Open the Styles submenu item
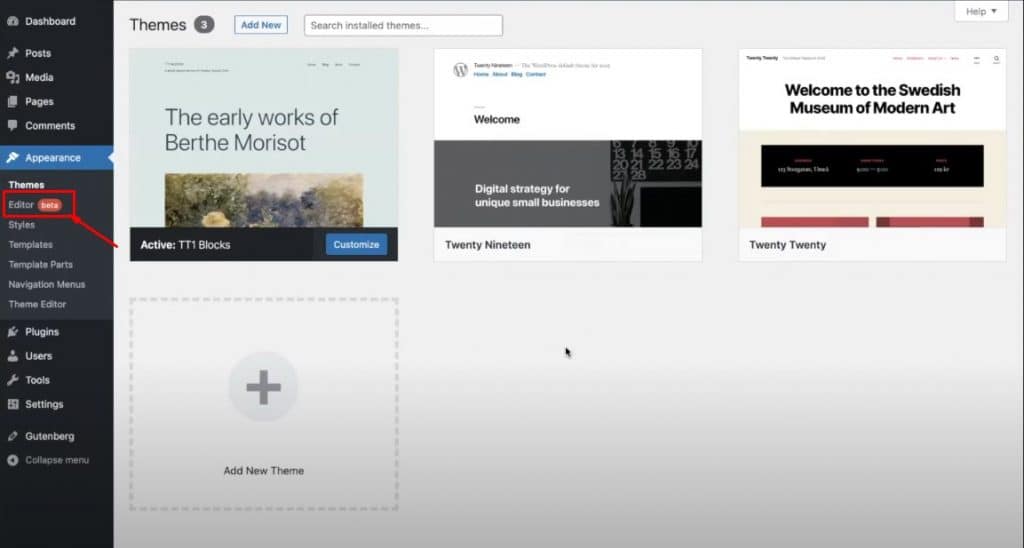Image resolution: width=1024 pixels, height=548 pixels. (22, 225)
